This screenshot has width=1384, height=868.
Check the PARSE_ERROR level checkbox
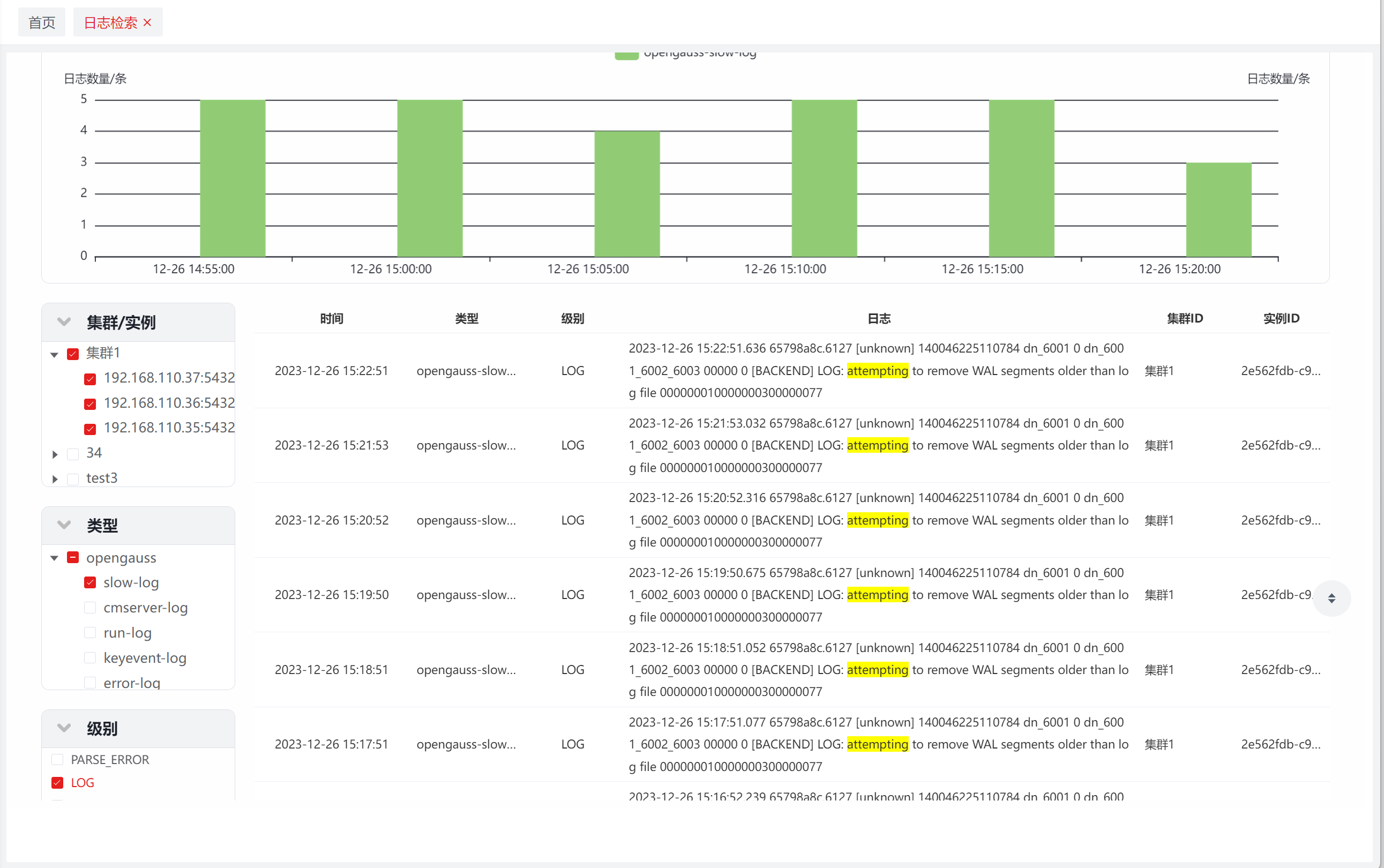point(57,760)
